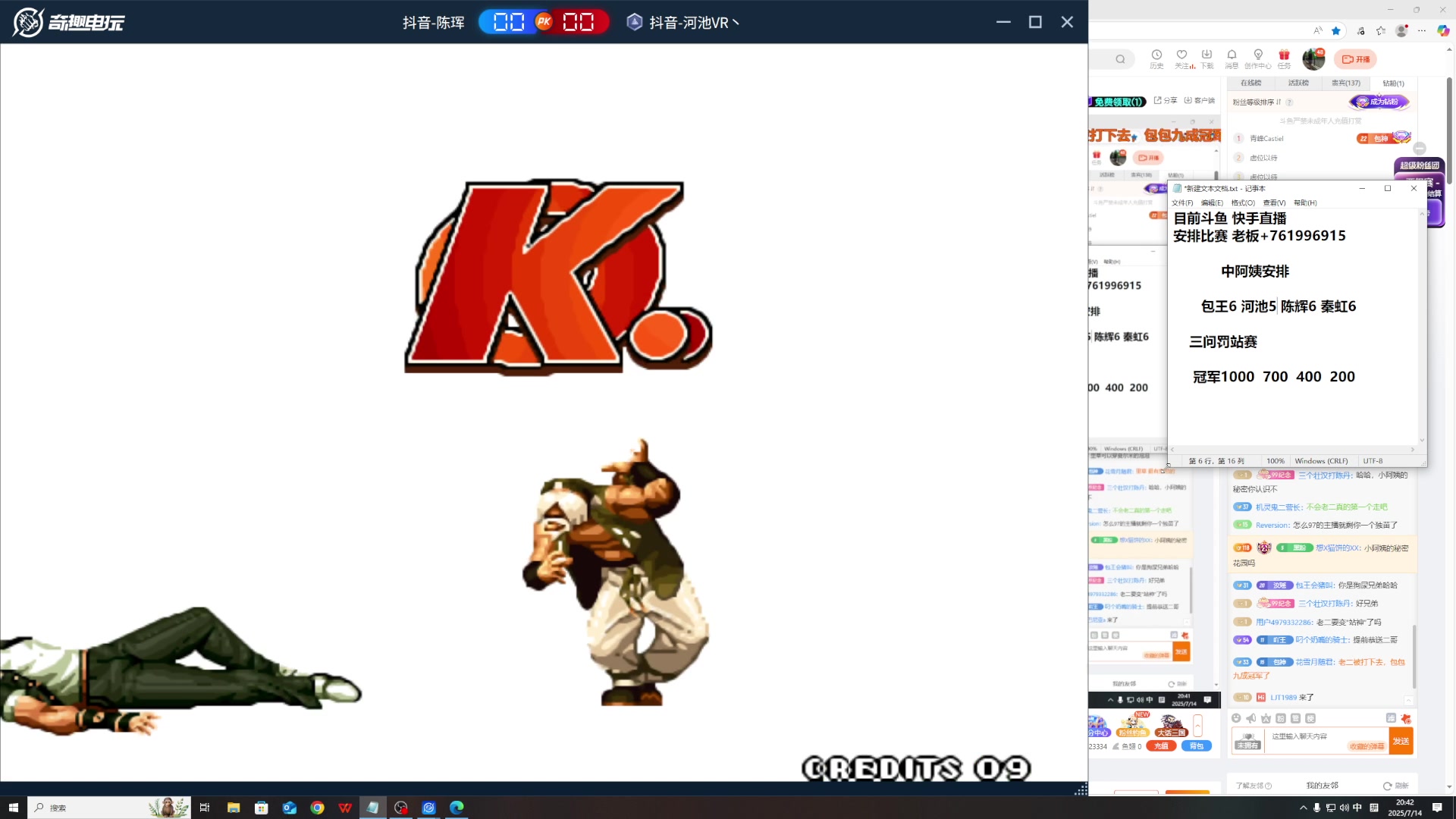Screen dimensions: 1456x819
Task: Open browser favorites list icon
Action: click(1381, 30)
